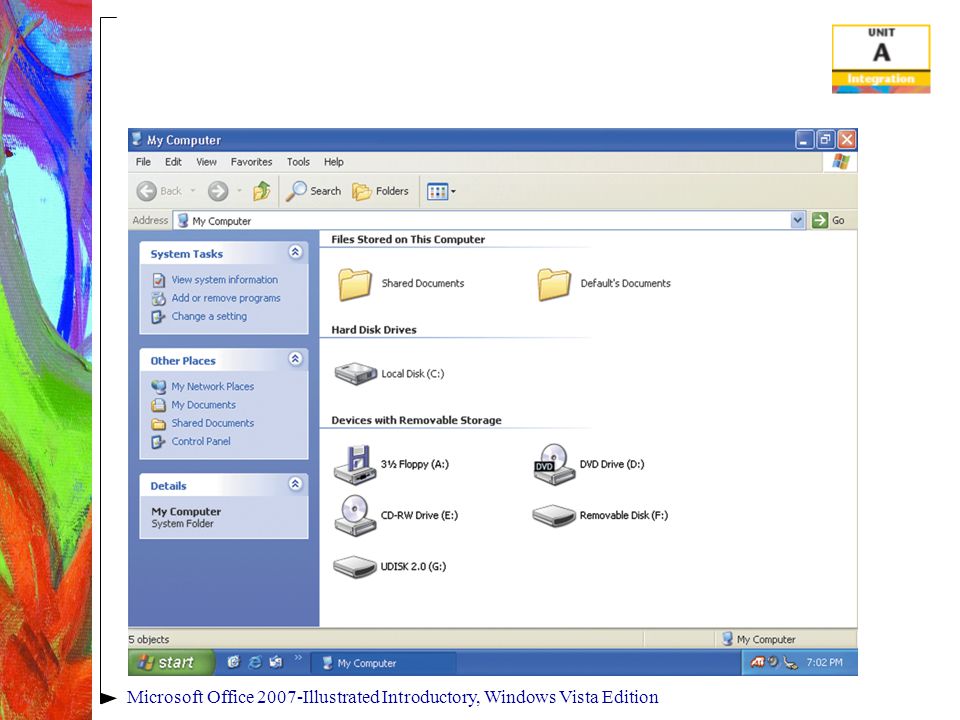Open the Edit menu
Viewport: 960px width, 720px height.
[x=173, y=162]
